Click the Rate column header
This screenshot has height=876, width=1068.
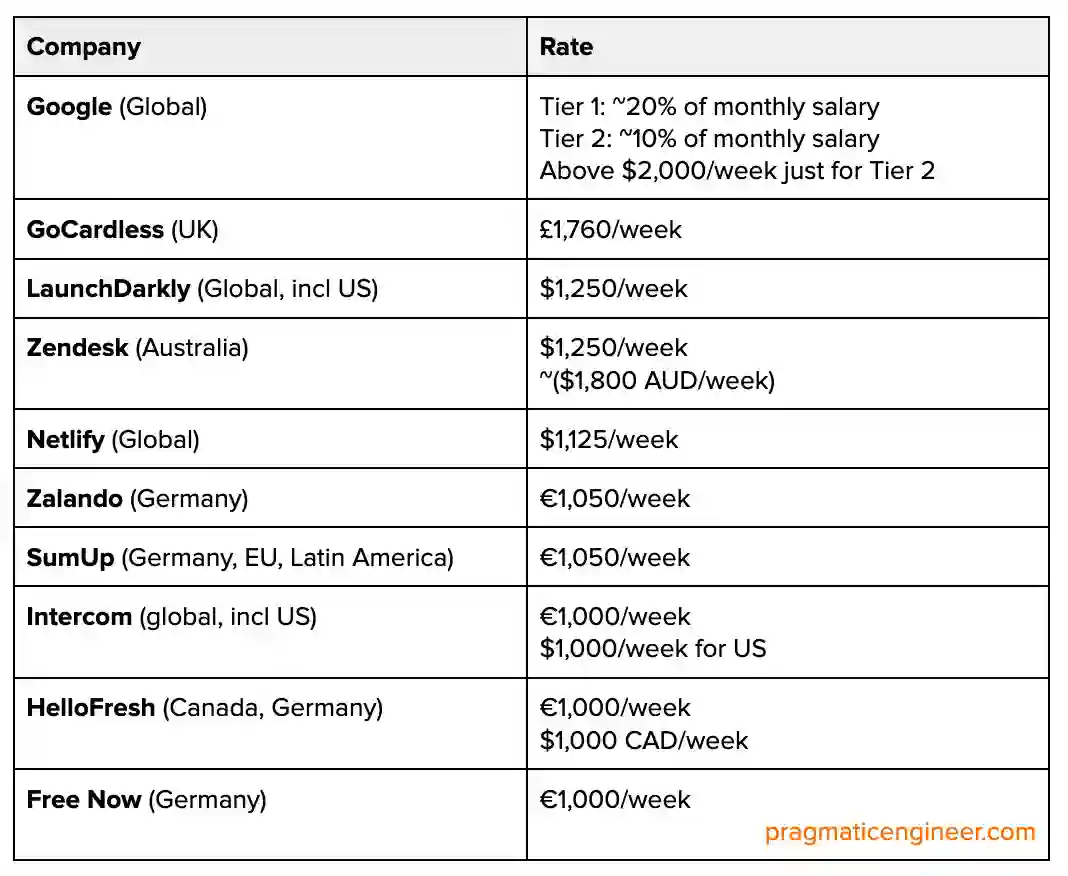[x=566, y=47]
